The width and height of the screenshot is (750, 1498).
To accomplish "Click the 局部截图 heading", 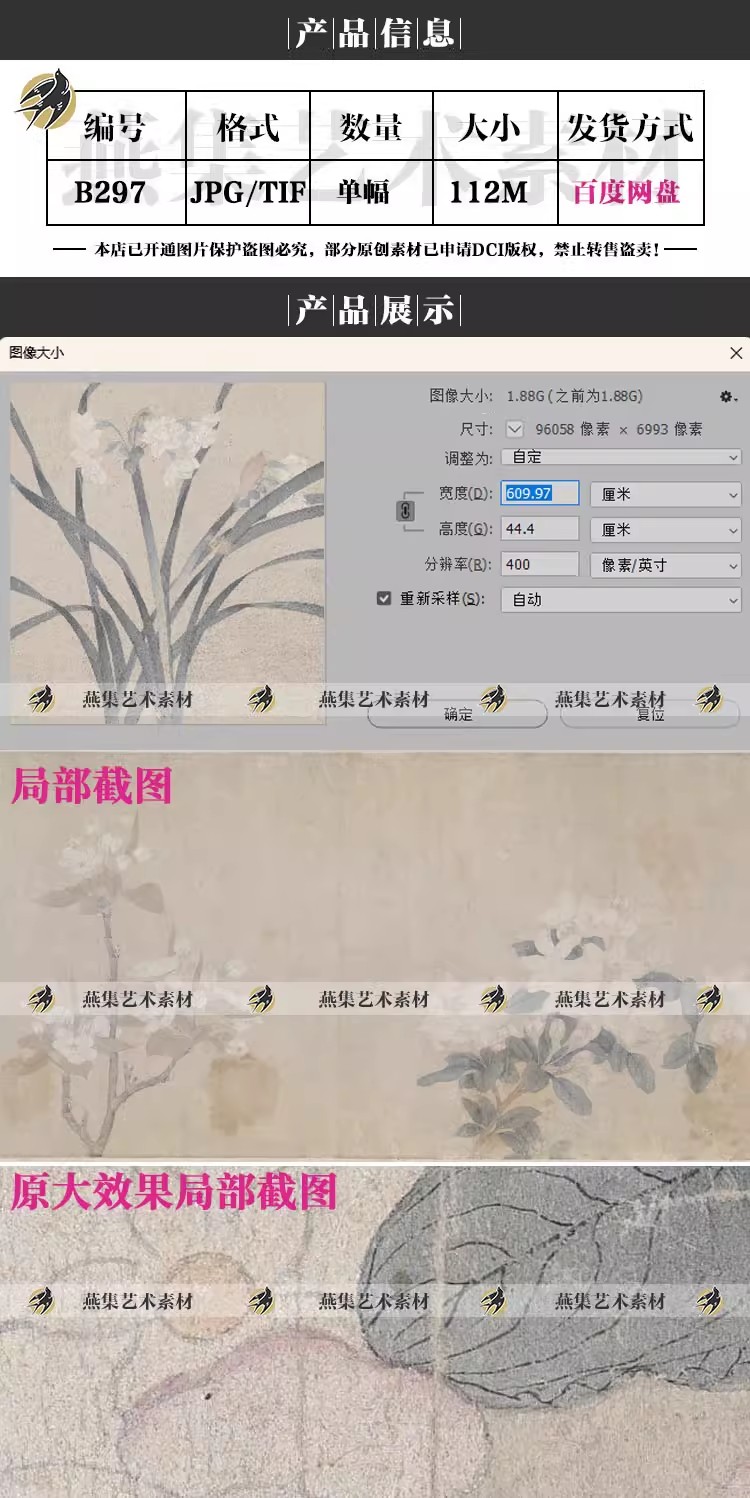I will pos(92,786).
